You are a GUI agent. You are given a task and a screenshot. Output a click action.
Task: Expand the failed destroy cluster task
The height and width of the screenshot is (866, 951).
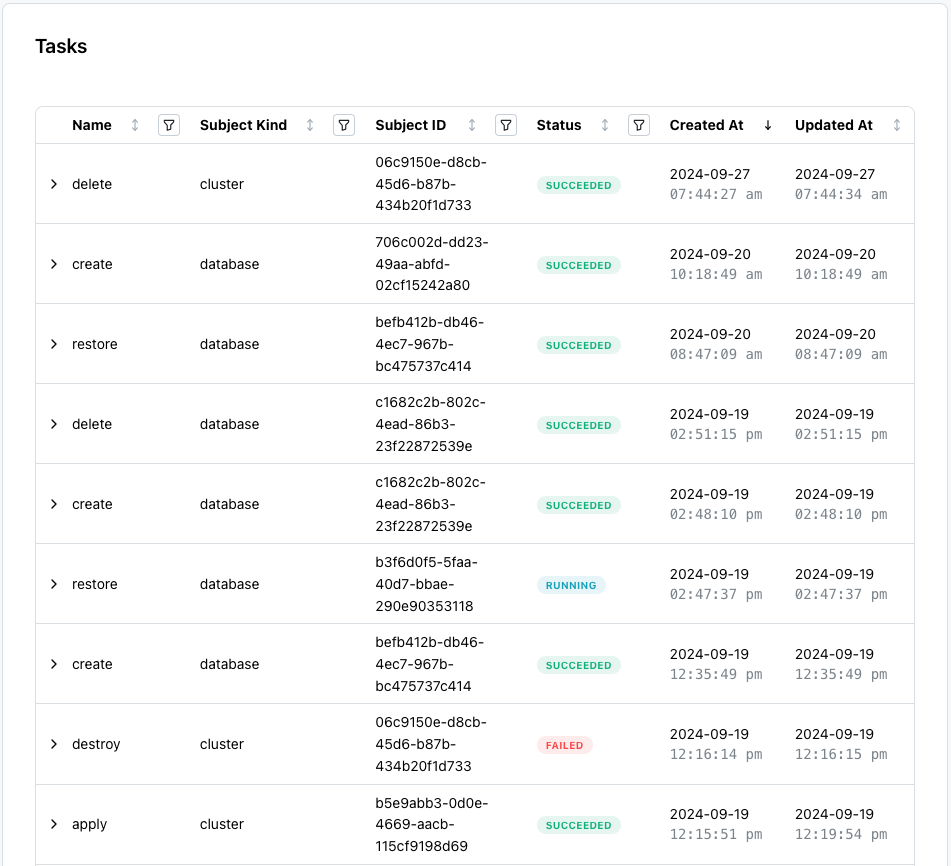point(54,744)
